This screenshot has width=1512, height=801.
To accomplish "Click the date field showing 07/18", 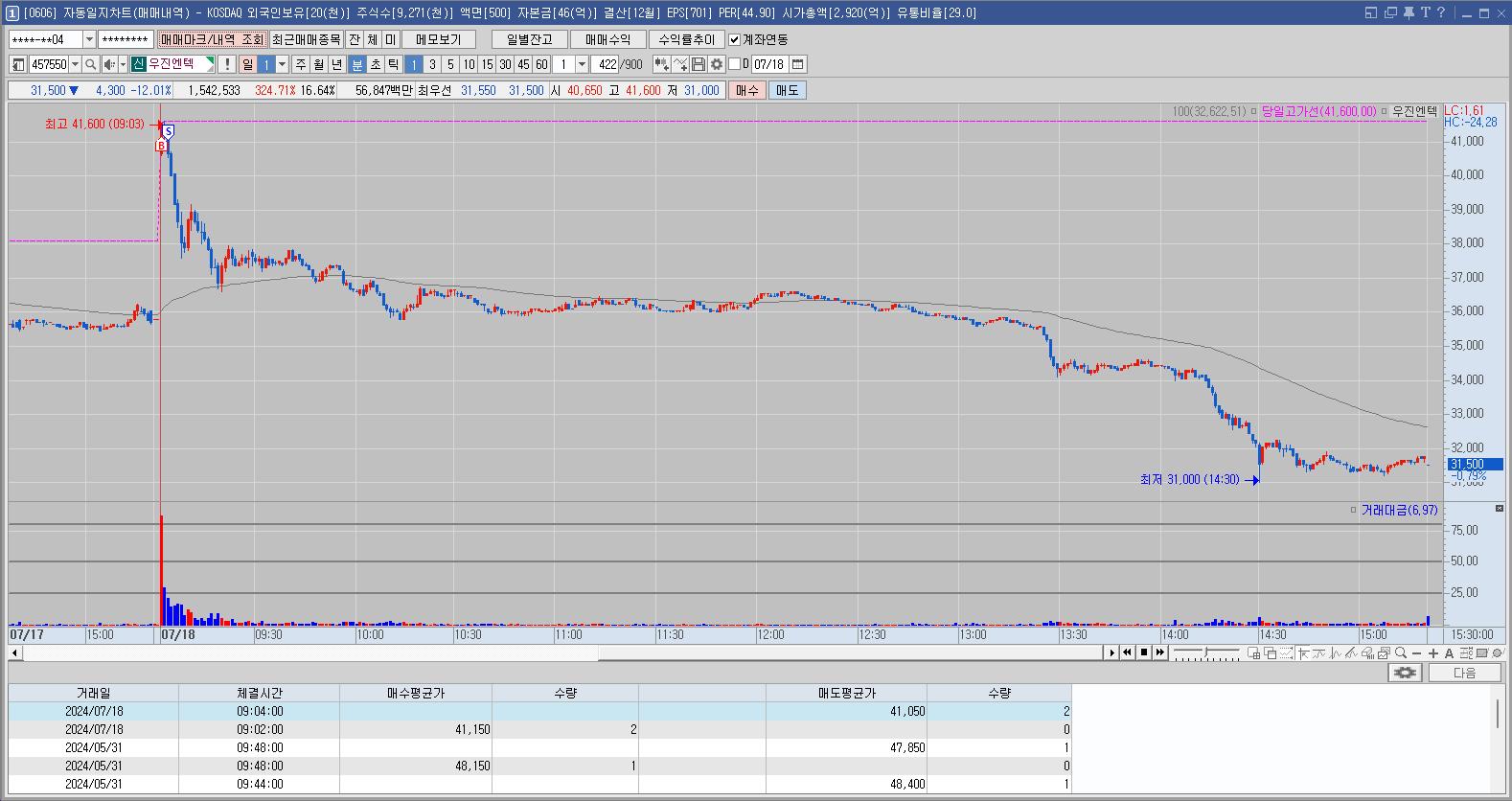I will pyautogui.click(x=769, y=64).
